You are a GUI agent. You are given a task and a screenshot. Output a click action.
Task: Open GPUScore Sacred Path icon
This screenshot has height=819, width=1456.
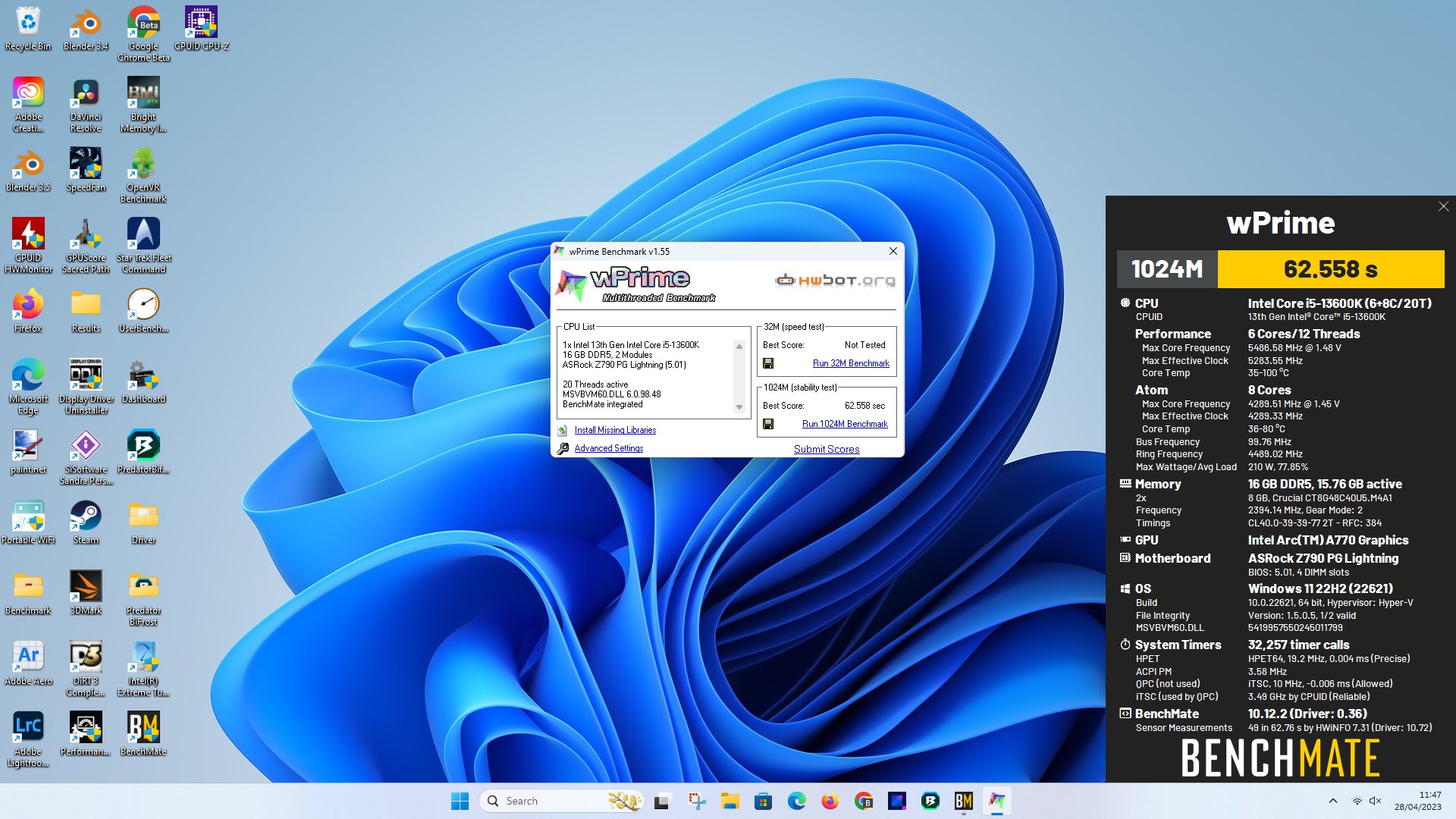pyautogui.click(x=86, y=246)
